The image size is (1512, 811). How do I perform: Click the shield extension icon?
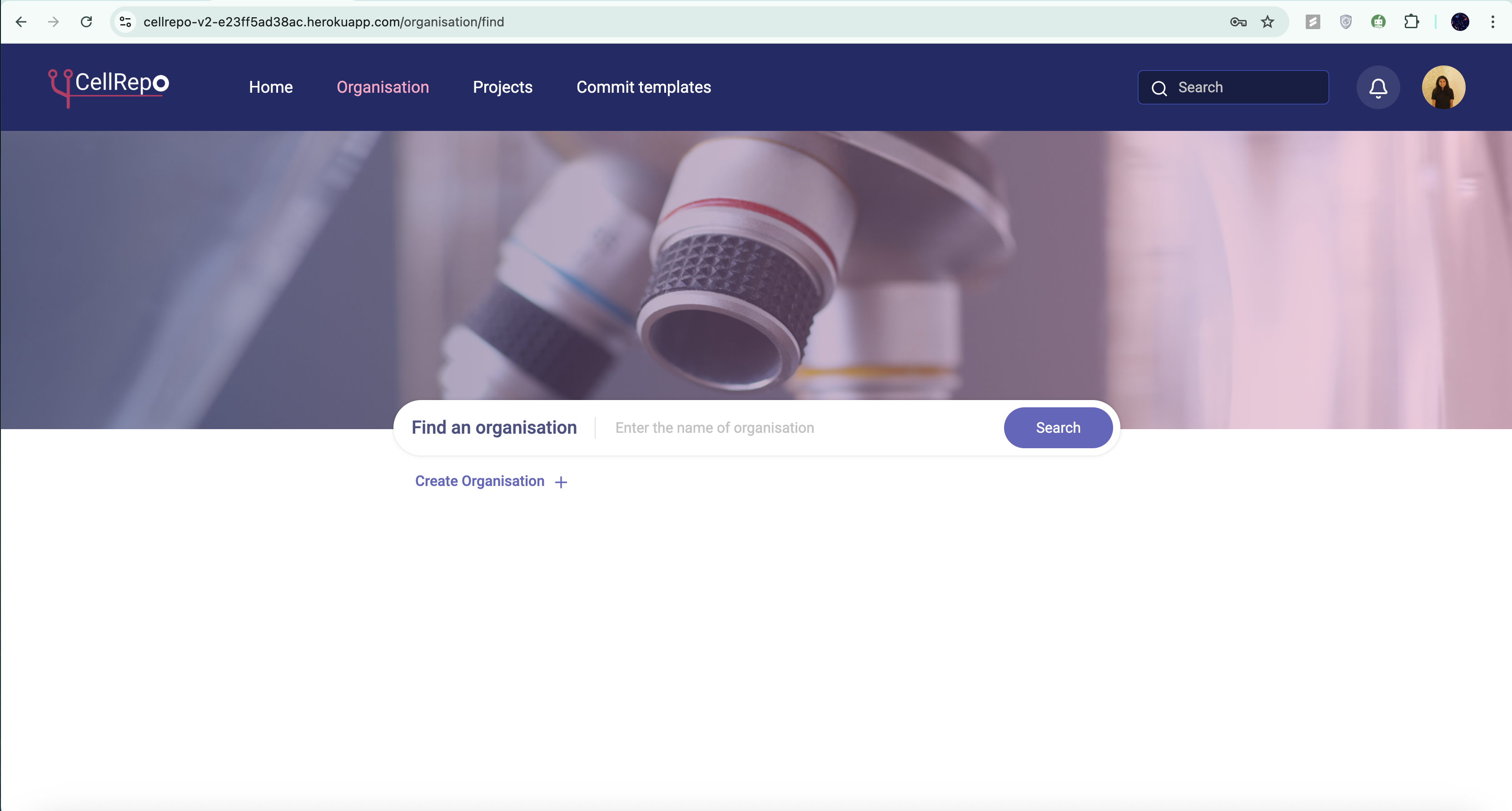1346,22
